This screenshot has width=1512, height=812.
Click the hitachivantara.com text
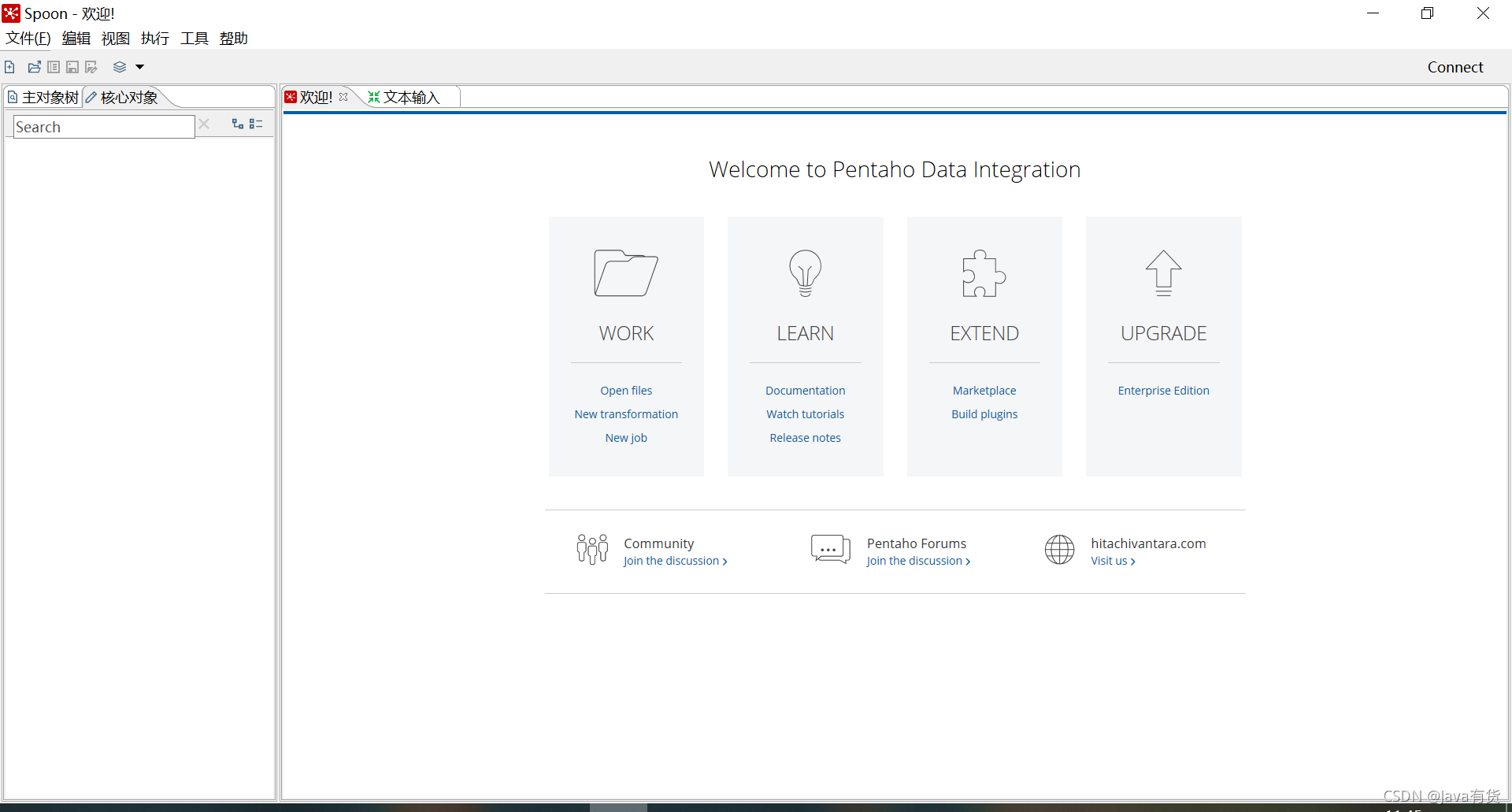pyautogui.click(x=1148, y=543)
